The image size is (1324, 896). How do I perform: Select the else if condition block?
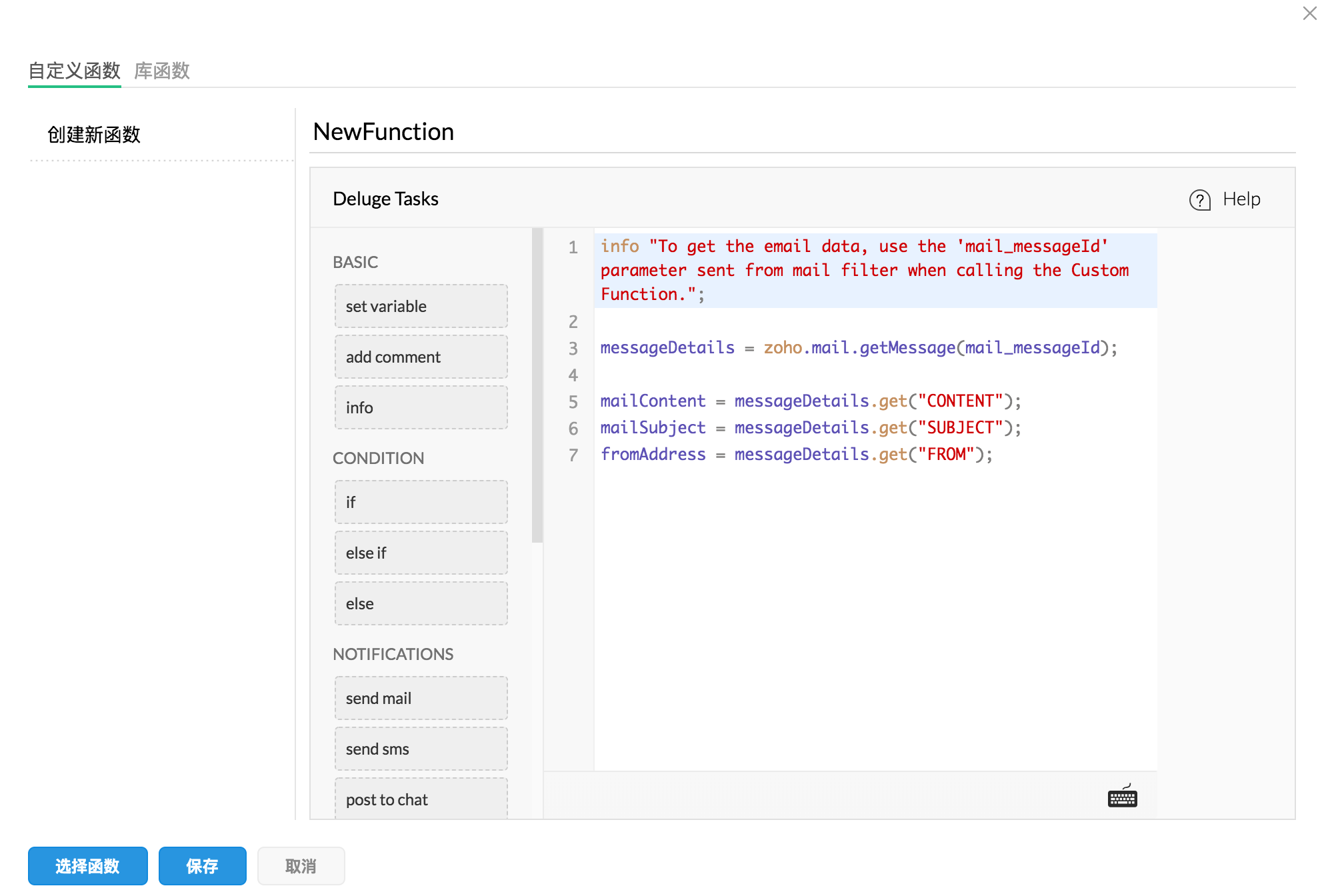point(421,553)
